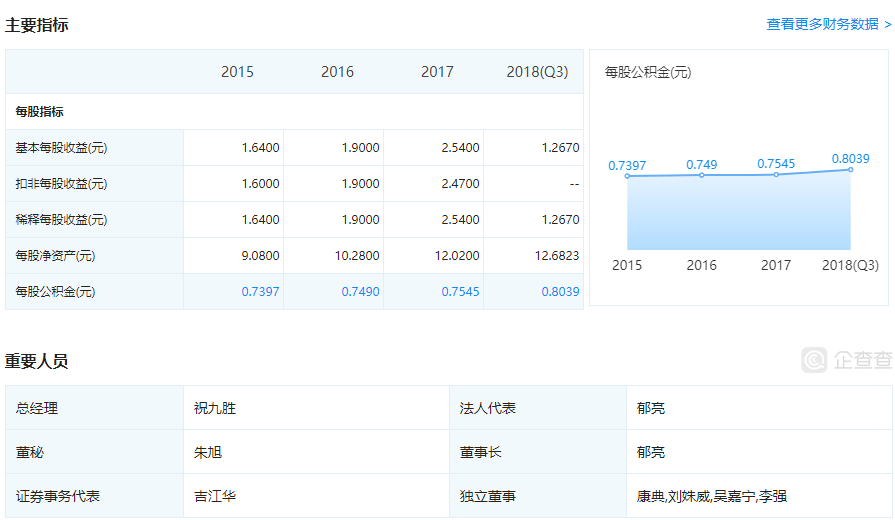895x520 pixels.
Task: Open board secretary 朱旭's name
Action: [x=208, y=452]
